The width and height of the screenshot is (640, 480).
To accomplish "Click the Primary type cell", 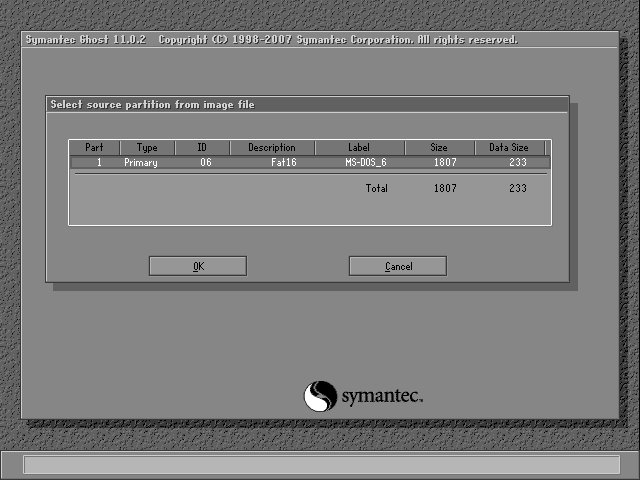I will click(x=141, y=163).
